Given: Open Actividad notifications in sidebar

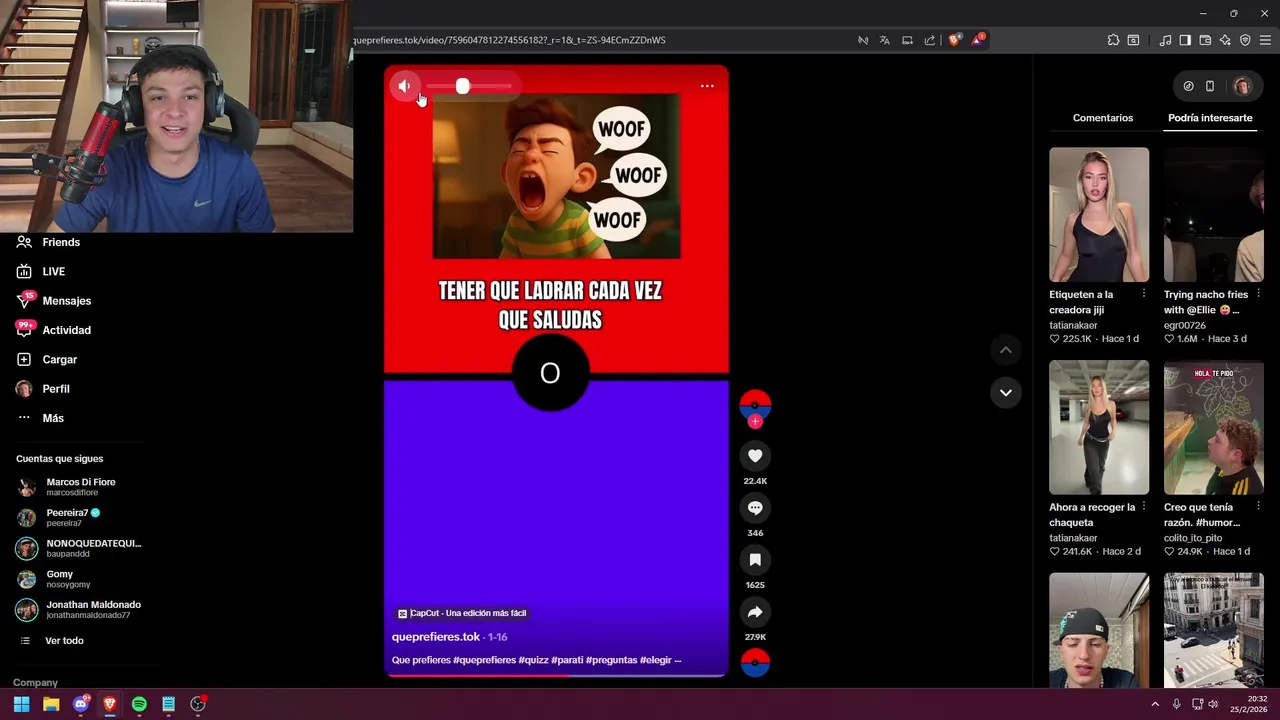Looking at the screenshot, I should click(x=54, y=330).
